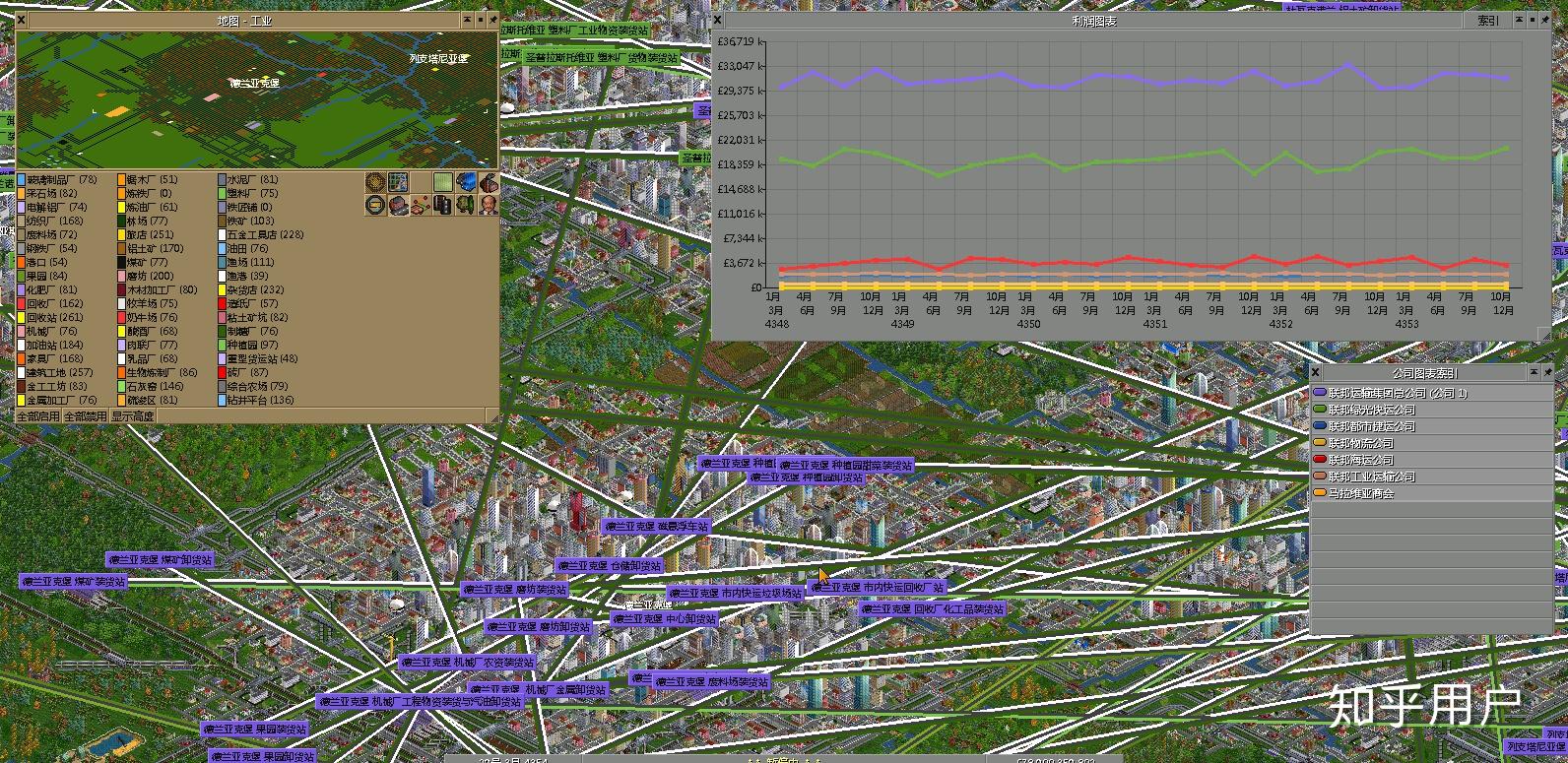Image resolution: width=1568 pixels, height=763 pixels.
Task: Toggle town names on the minimap
Action: (x=398, y=206)
